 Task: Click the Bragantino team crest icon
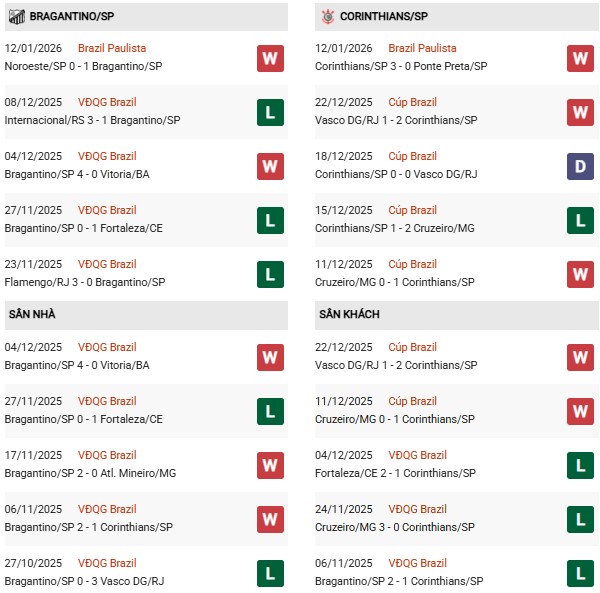[16, 16]
